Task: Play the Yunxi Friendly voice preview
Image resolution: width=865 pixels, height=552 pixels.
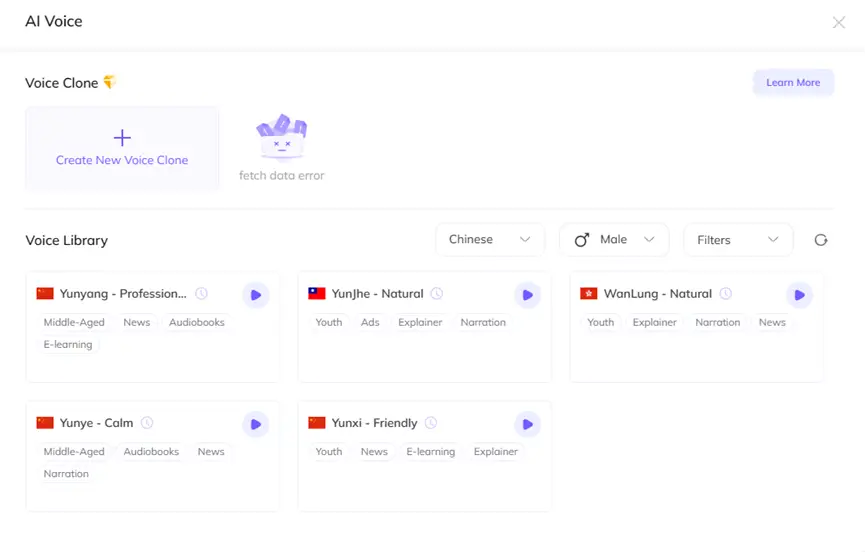Action: tap(527, 424)
